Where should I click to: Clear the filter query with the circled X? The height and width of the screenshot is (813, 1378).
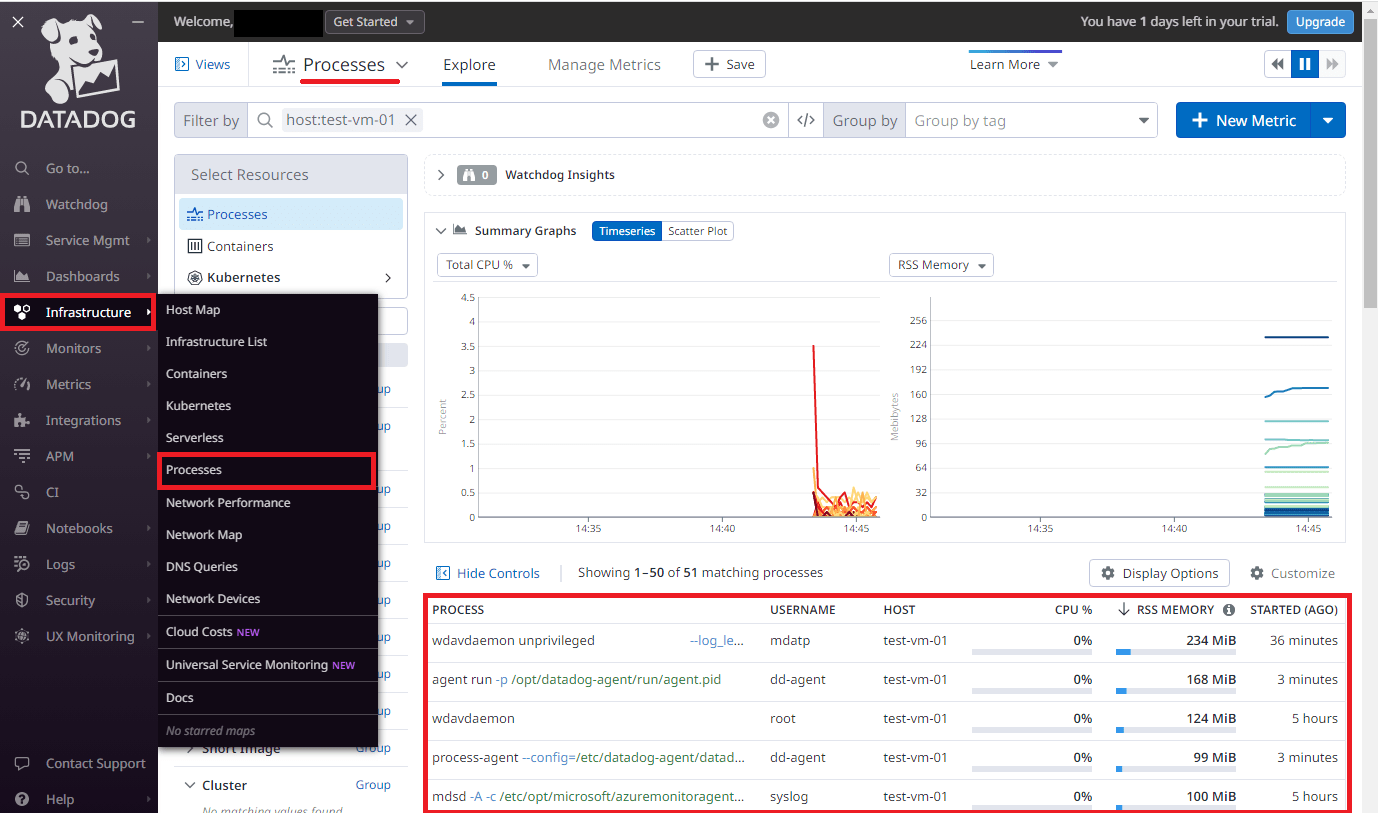coord(771,120)
